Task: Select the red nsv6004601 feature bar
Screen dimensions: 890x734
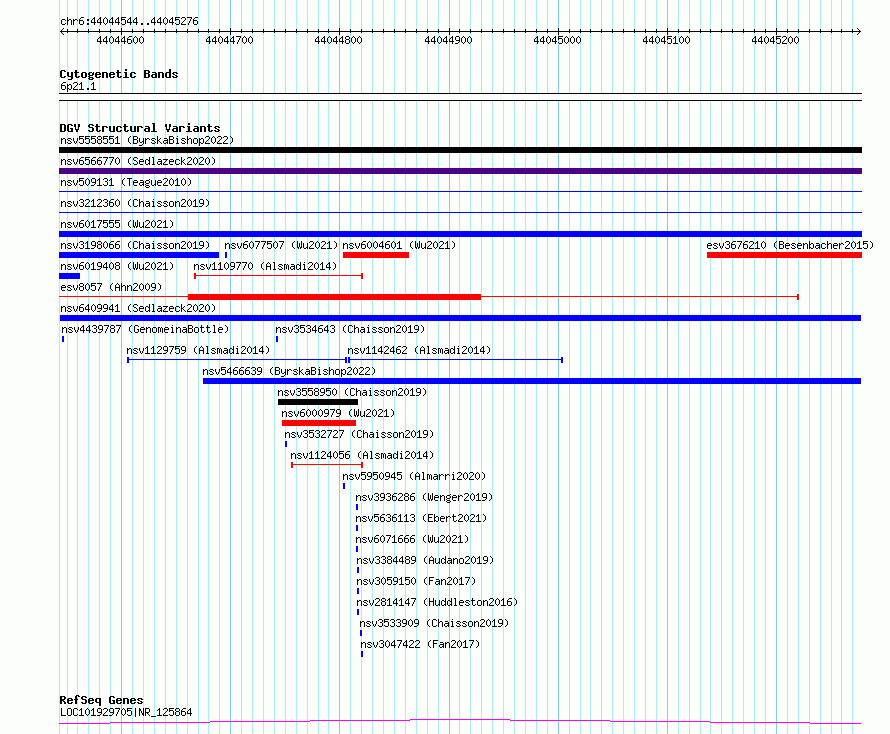Action: click(376, 255)
